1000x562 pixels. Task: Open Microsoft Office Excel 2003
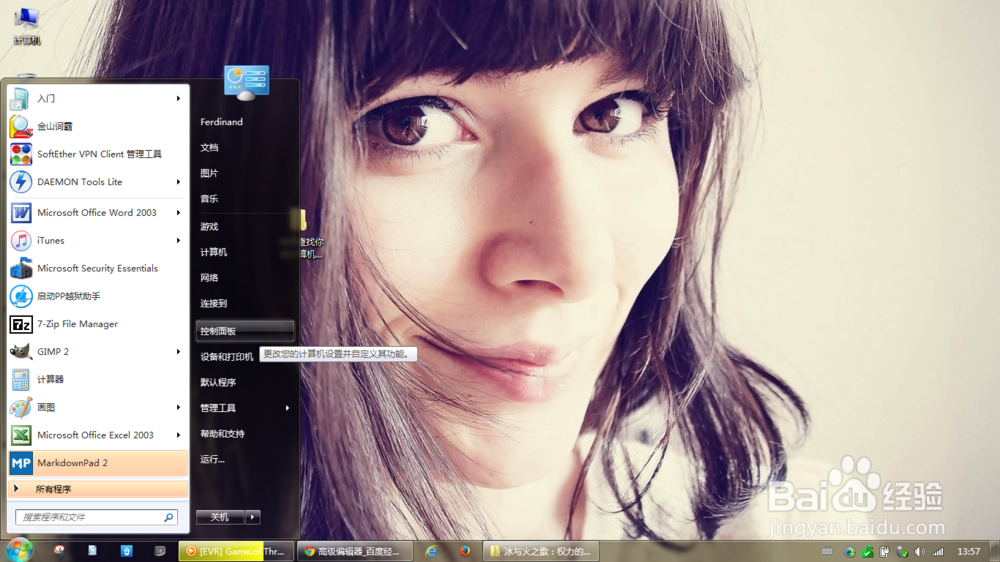click(98, 435)
